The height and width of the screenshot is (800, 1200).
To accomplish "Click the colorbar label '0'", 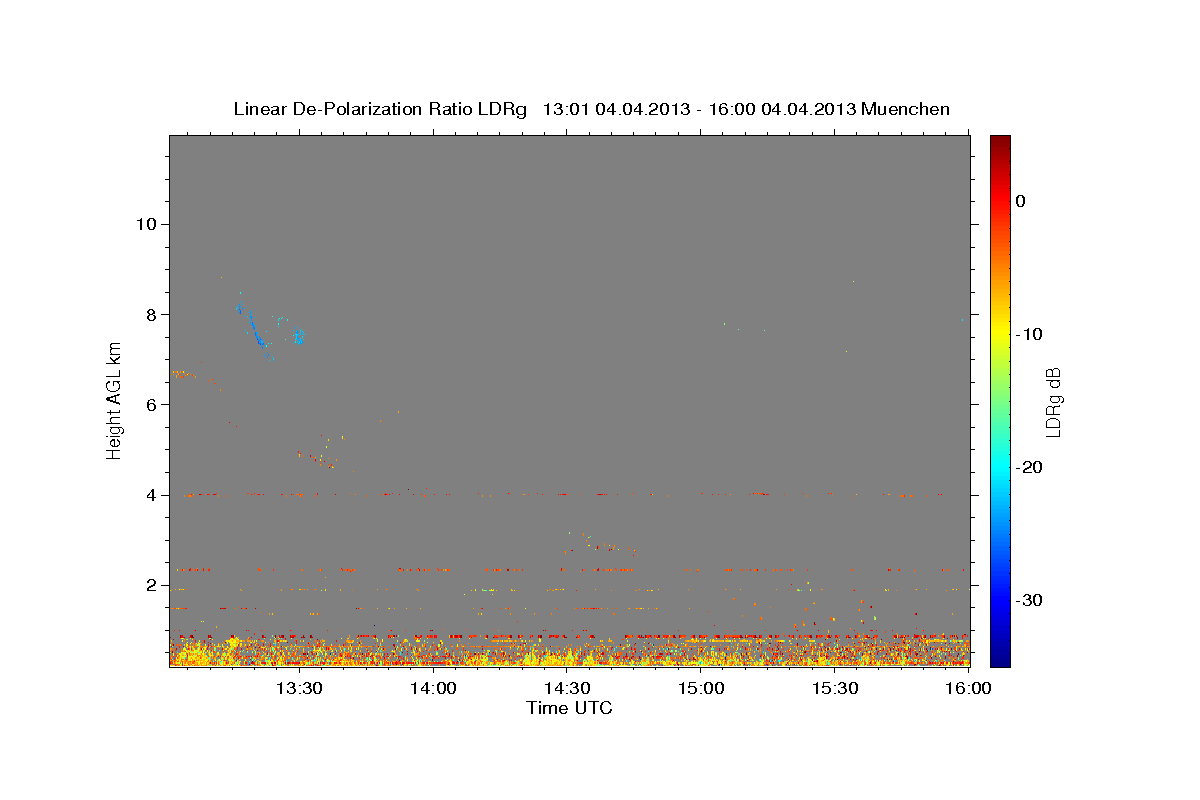I will [x=1021, y=201].
